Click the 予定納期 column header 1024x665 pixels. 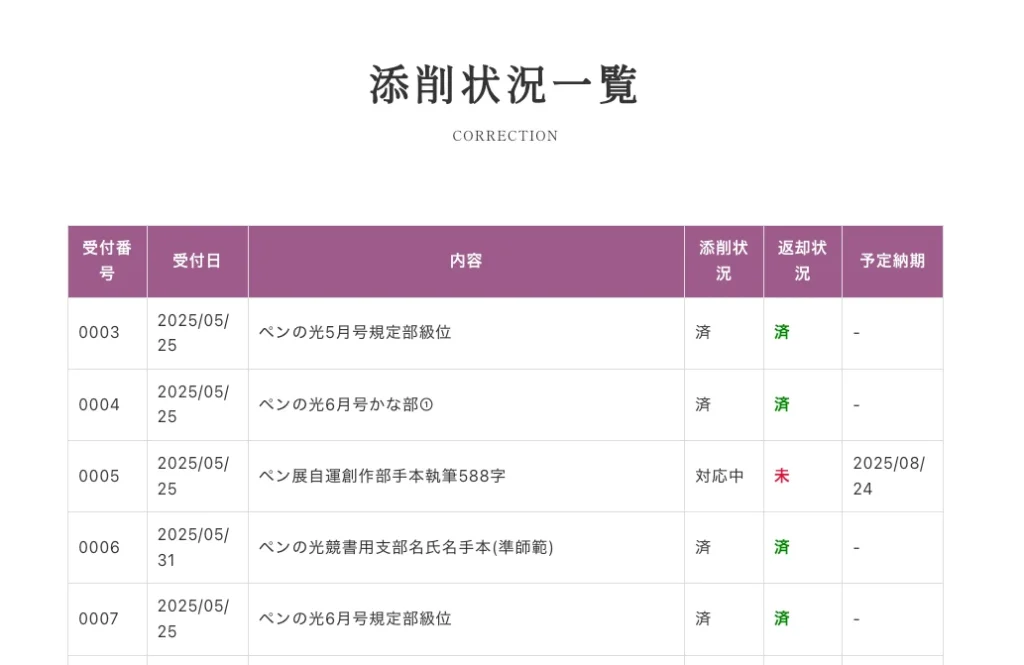click(892, 261)
